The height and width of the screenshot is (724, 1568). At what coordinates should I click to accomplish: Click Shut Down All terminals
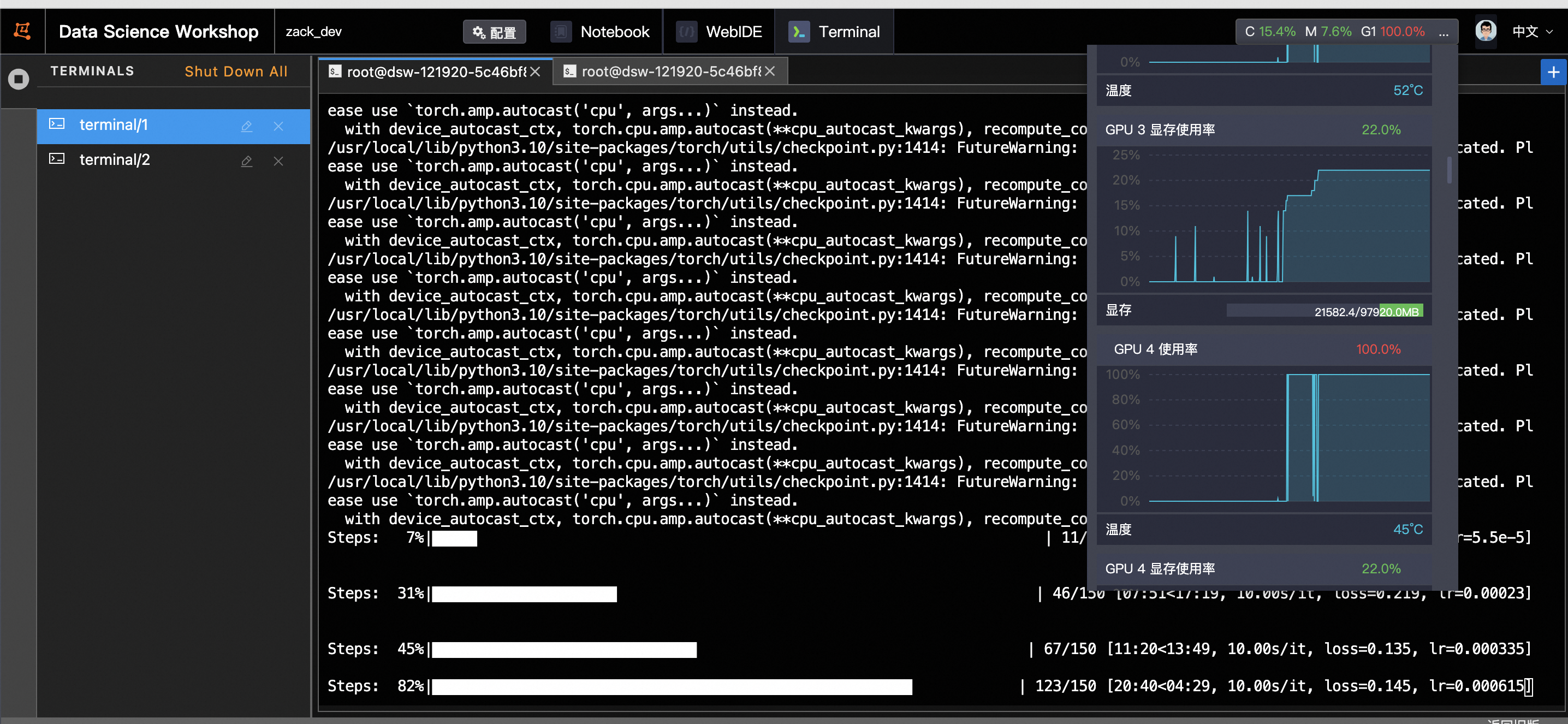[x=235, y=71]
